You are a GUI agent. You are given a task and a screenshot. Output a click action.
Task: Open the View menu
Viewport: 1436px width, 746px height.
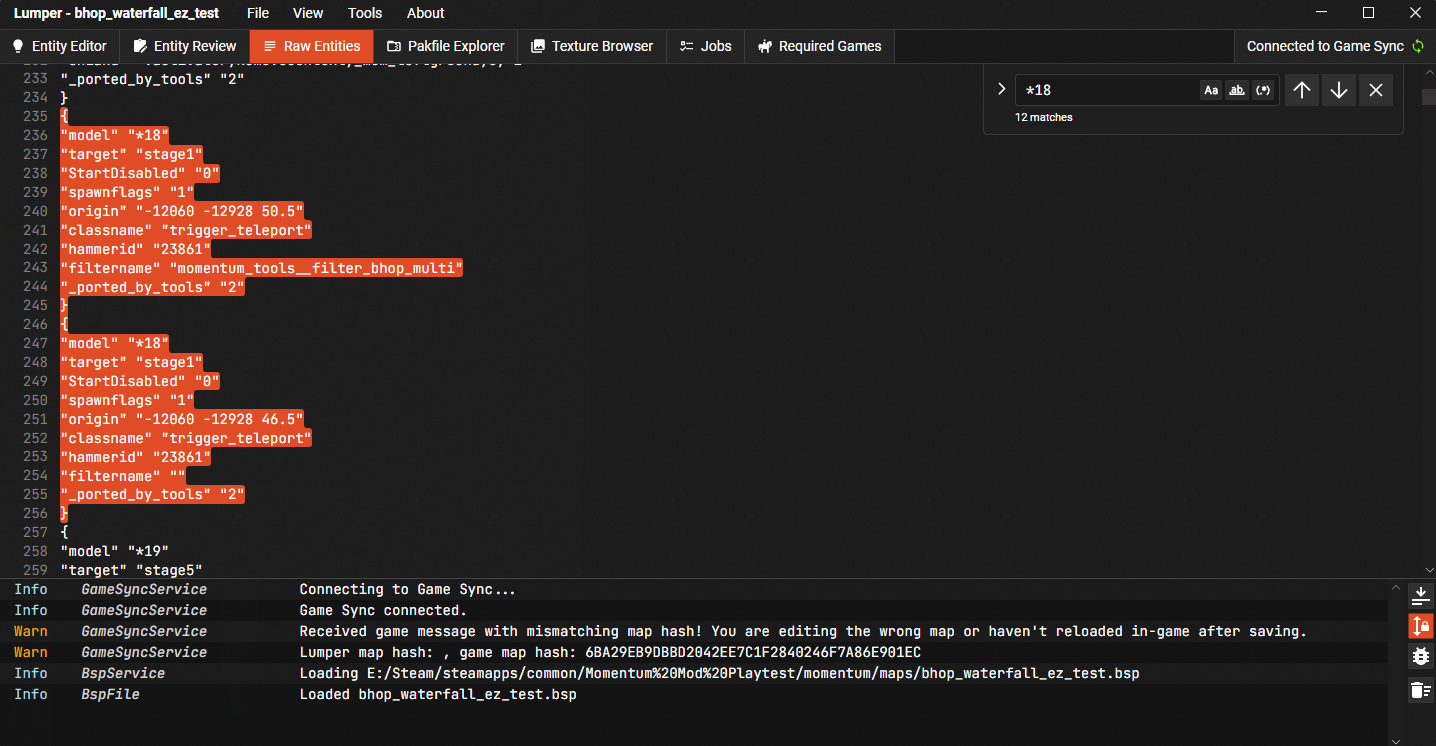pyautogui.click(x=308, y=13)
